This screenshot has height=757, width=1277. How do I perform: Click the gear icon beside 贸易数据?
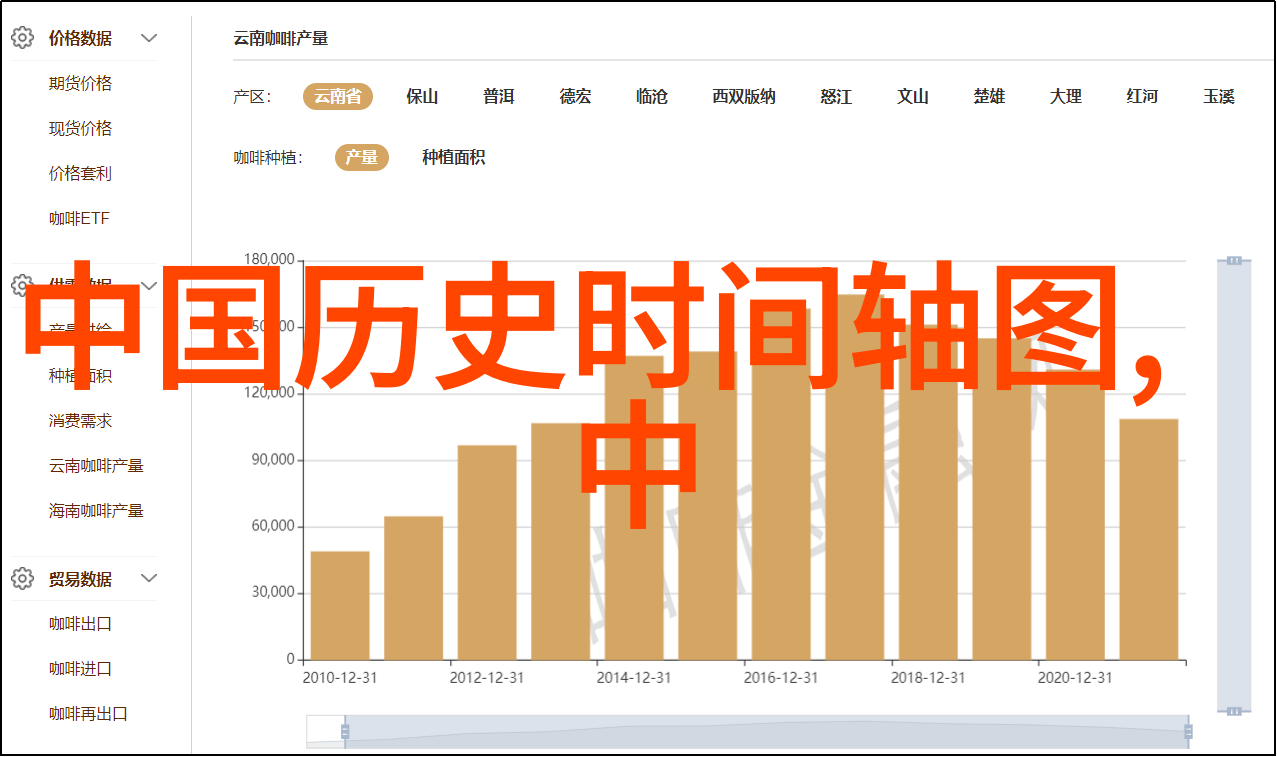22,578
